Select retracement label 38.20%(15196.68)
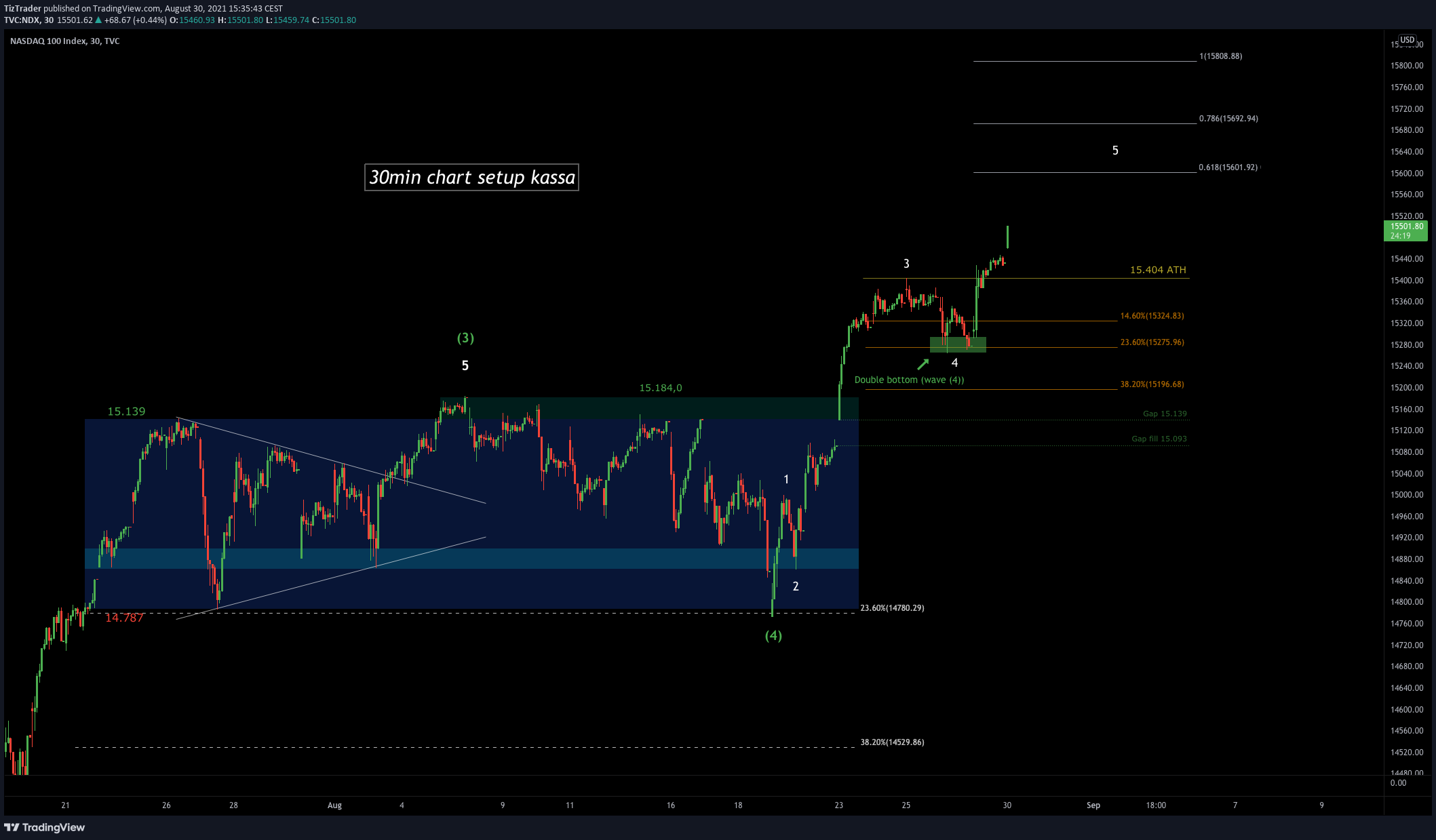Image resolution: width=1436 pixels, height=840 pixels. point(1152,384)
